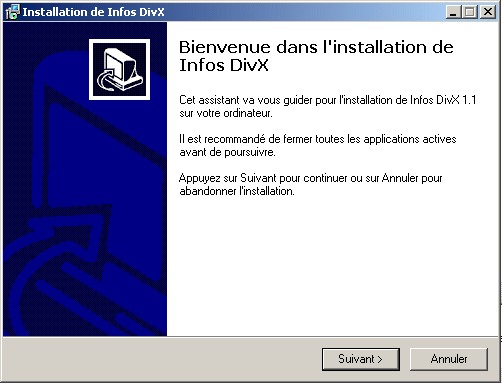Click the heading Bienvenue dans l'installation de Infos DivX
The image size is (502, 383).
click(316, 56)
